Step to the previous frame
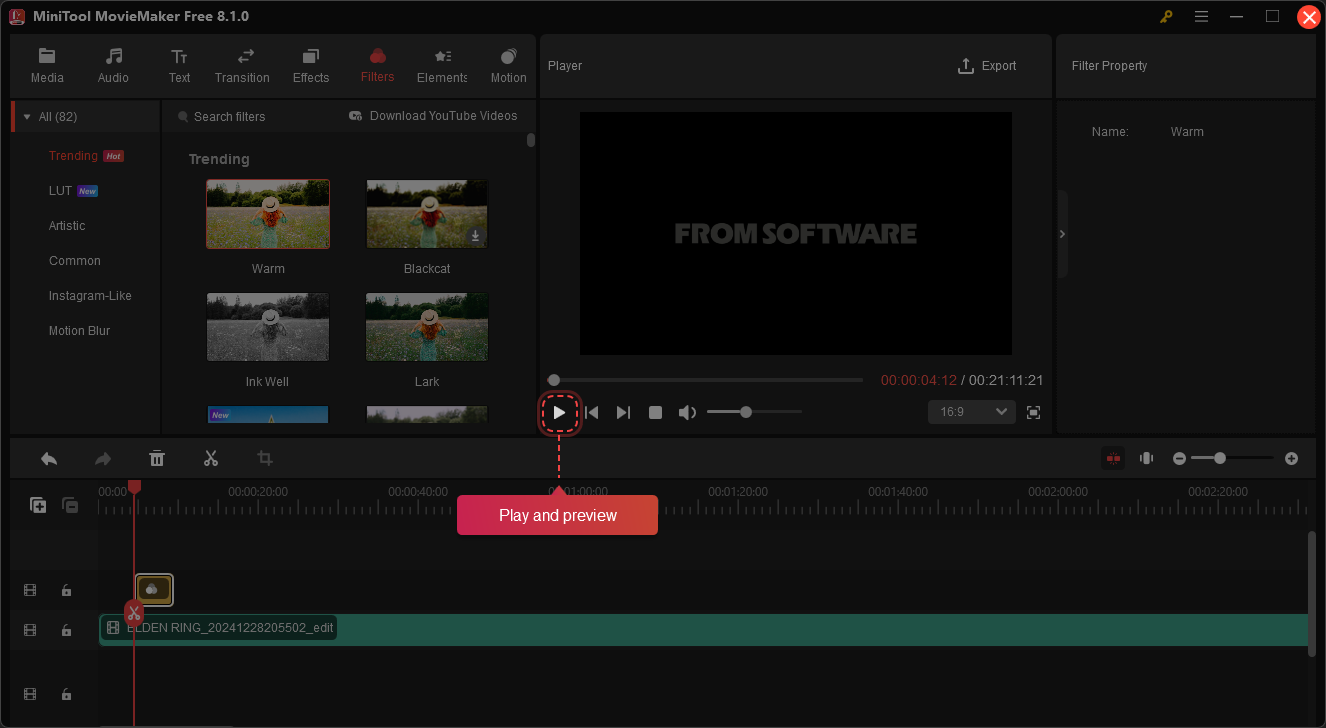1326x728 pixels. point(592,412)
